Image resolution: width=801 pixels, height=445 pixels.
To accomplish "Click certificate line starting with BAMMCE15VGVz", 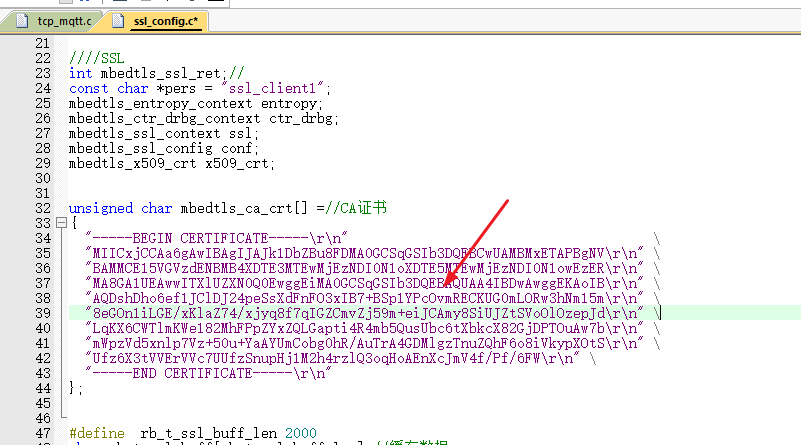I will 365,268.
